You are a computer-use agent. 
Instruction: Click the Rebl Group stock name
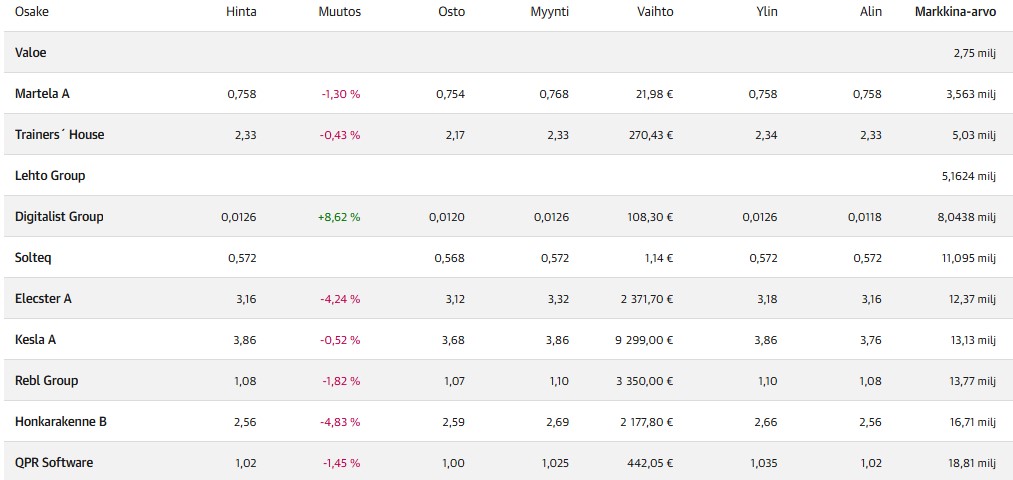click(46, 381)
